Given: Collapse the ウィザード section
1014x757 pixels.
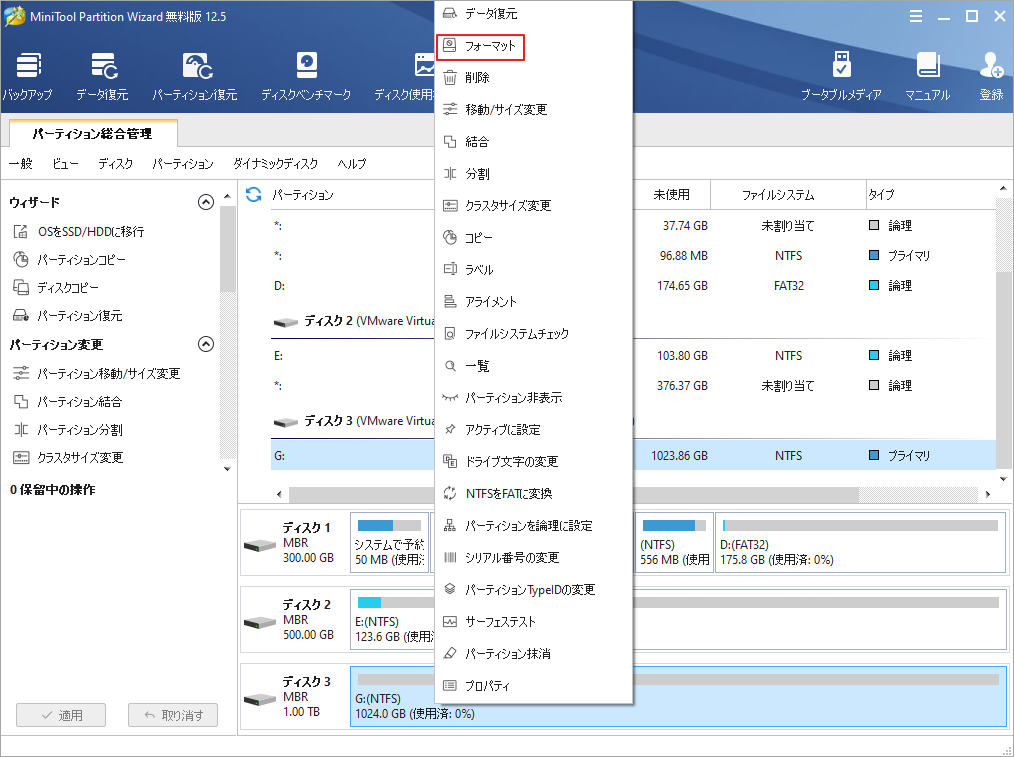Looking at the screenshot, I should pos(206,201).
